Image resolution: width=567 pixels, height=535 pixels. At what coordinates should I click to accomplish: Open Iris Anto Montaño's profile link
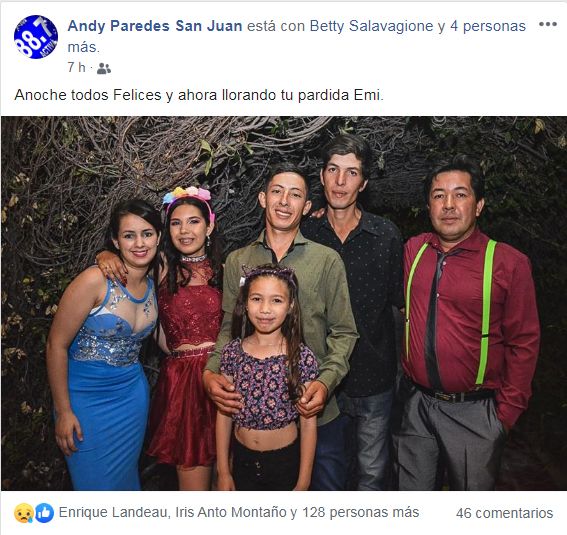pyautogui.click(x=231, y=512)
